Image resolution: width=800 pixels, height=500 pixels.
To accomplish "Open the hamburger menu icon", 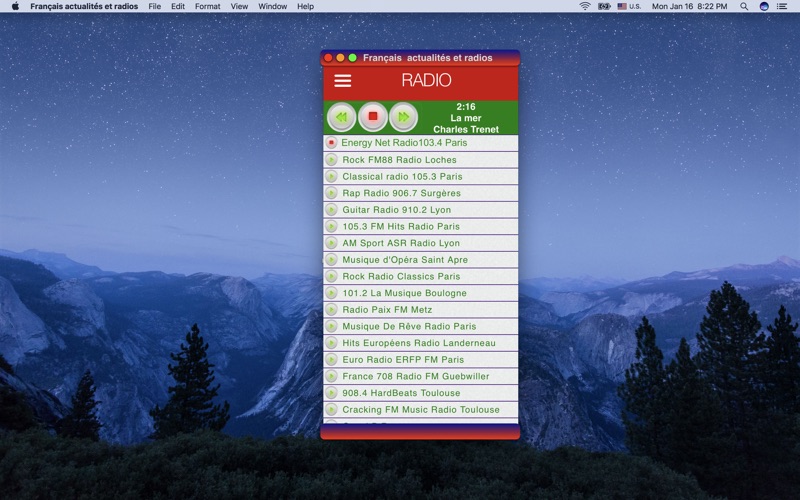I will [x=342, y=81].
